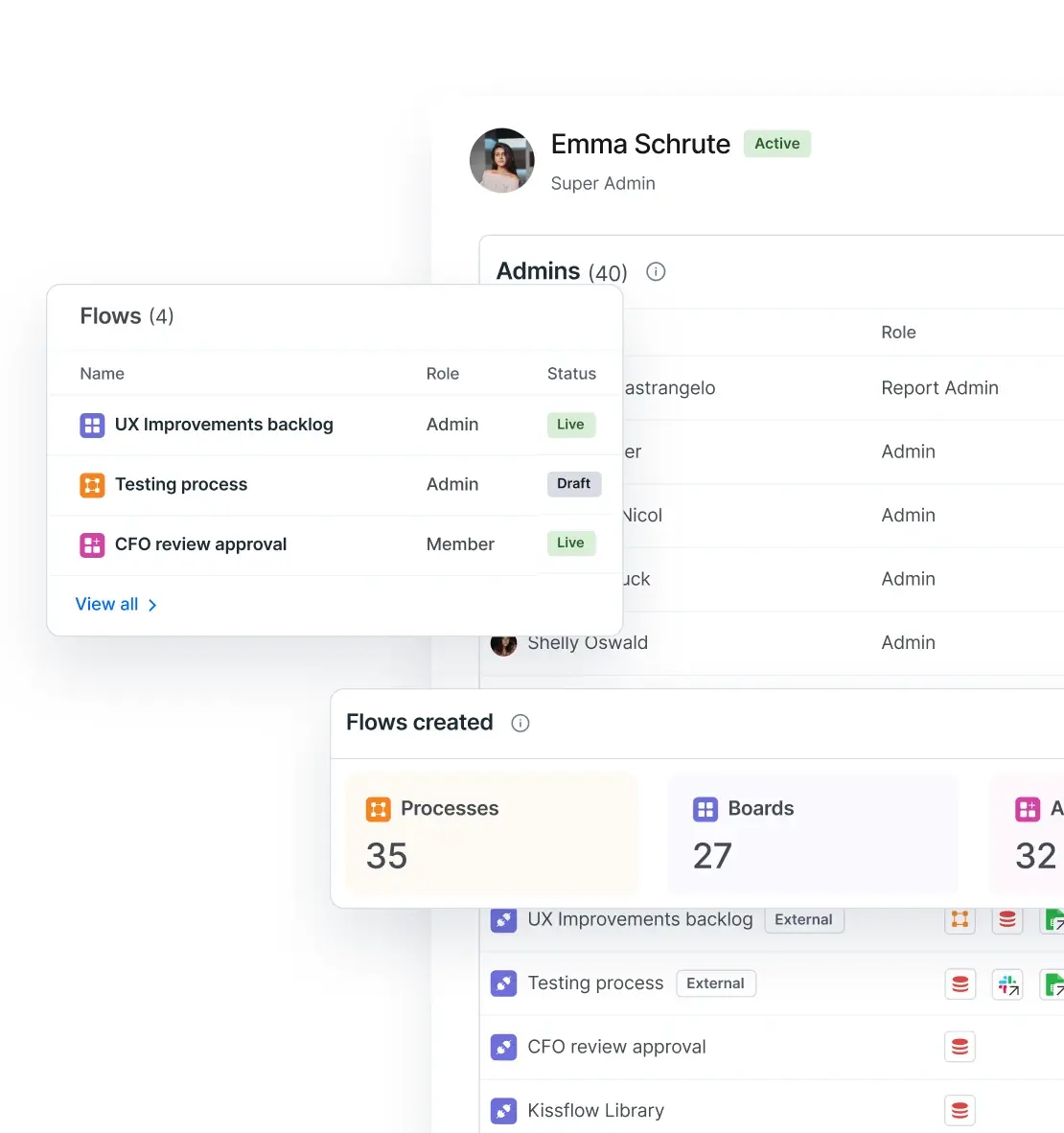The image size is (1064, 1133).
Task: Open the View all link in Flows panel
Action: (106, 604)
